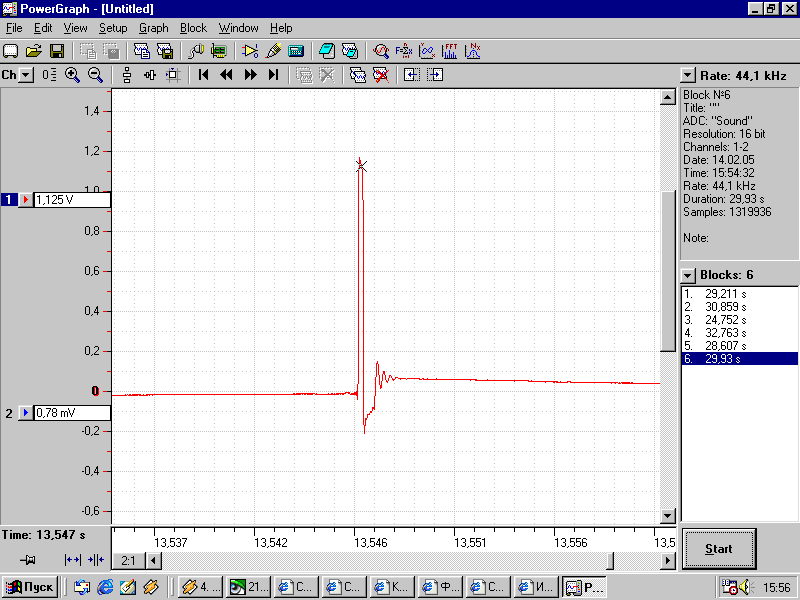Click the plug connection icon
Screen dimensions: 800x600
[x=195, y=51]
